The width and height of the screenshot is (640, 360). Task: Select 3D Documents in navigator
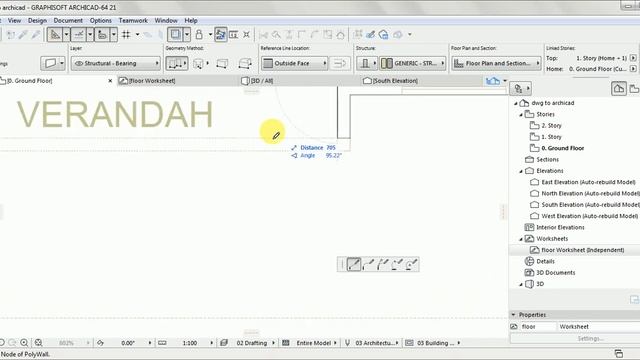(555, 273)
